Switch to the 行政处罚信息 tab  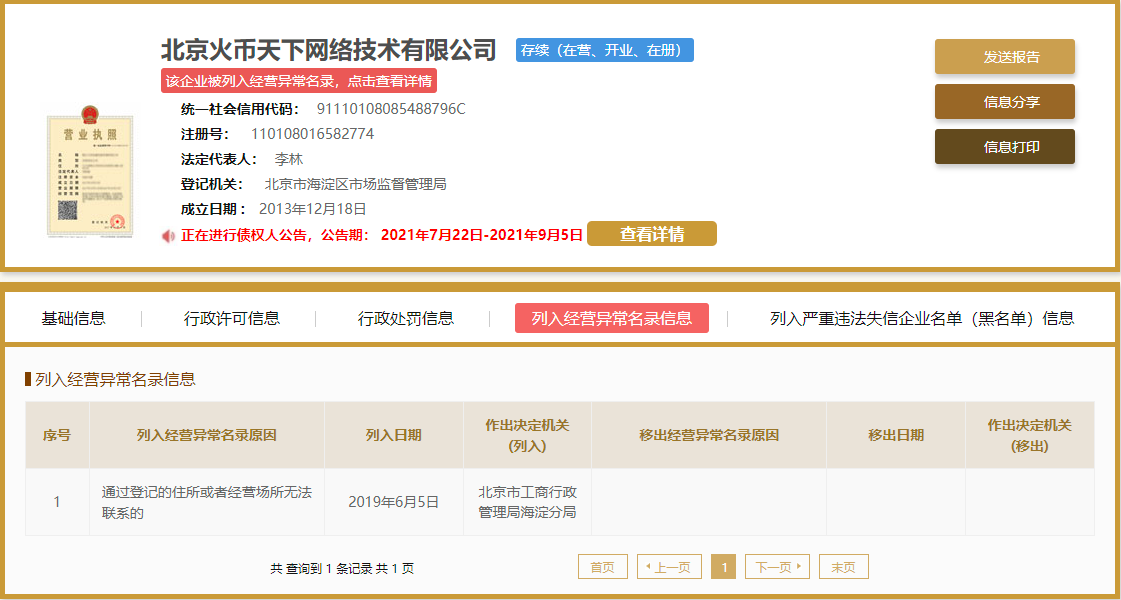point(405,318)
